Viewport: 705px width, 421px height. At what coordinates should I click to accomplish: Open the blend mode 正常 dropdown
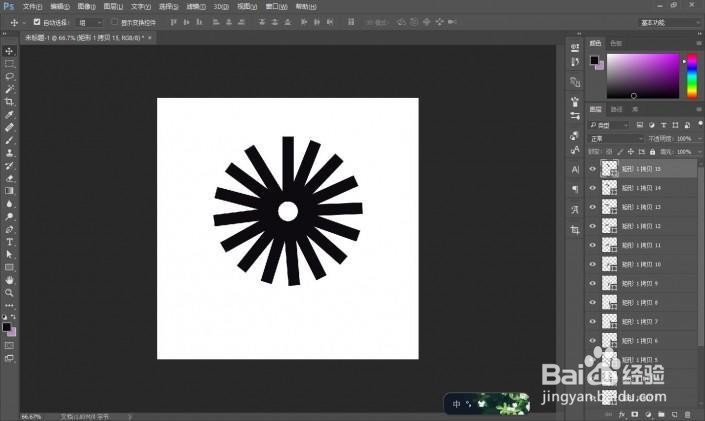point(616,139)
